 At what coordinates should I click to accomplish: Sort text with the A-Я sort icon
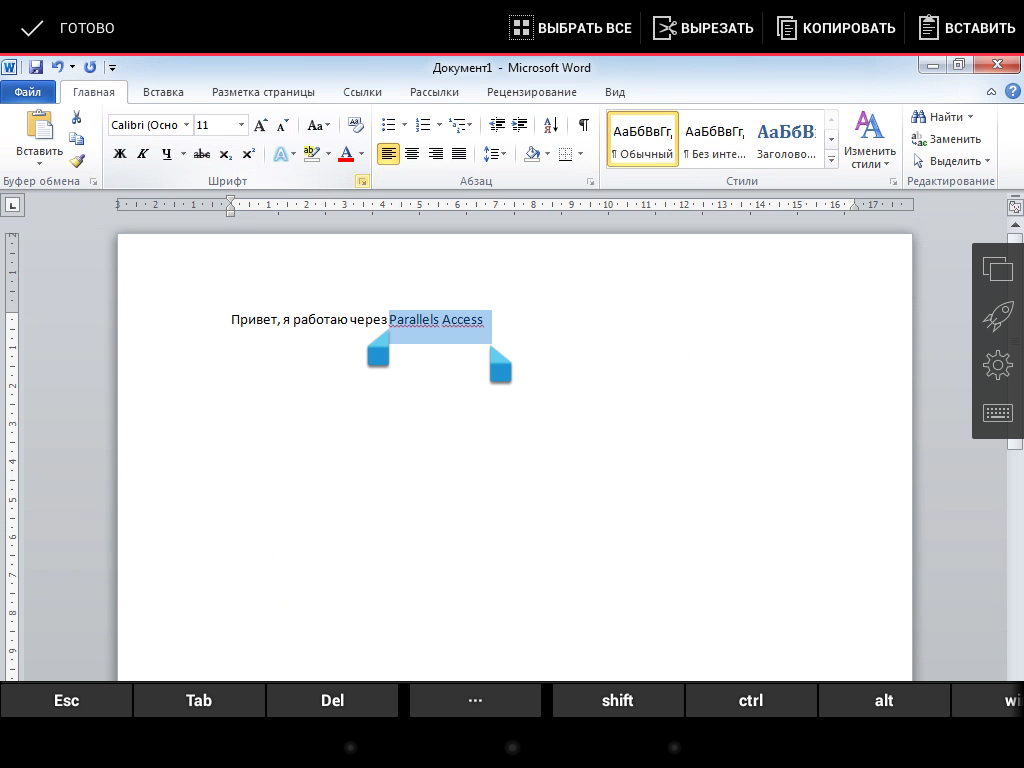point(551,125)
